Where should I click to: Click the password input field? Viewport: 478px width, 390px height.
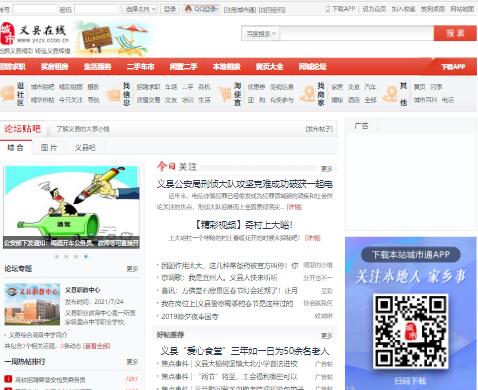tap(97, 9)
